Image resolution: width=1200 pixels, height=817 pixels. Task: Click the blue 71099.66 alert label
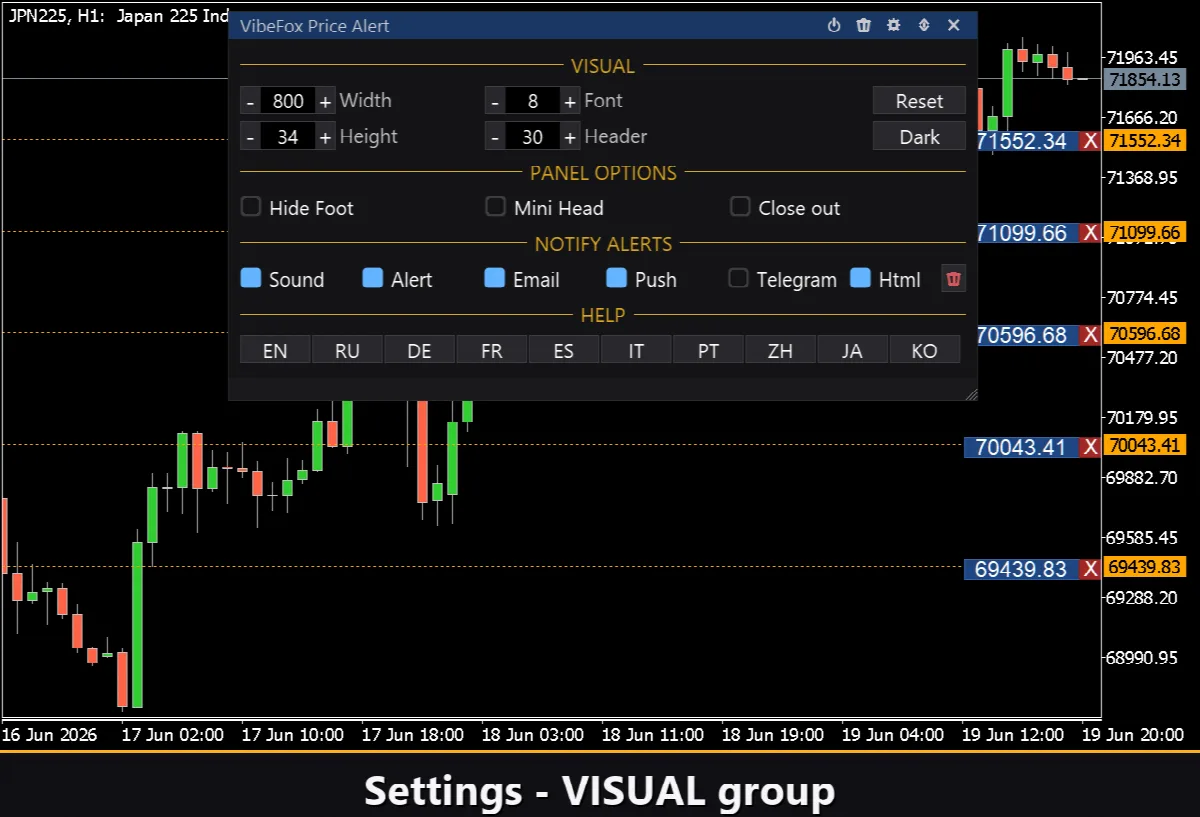[x=1028, y=233]
